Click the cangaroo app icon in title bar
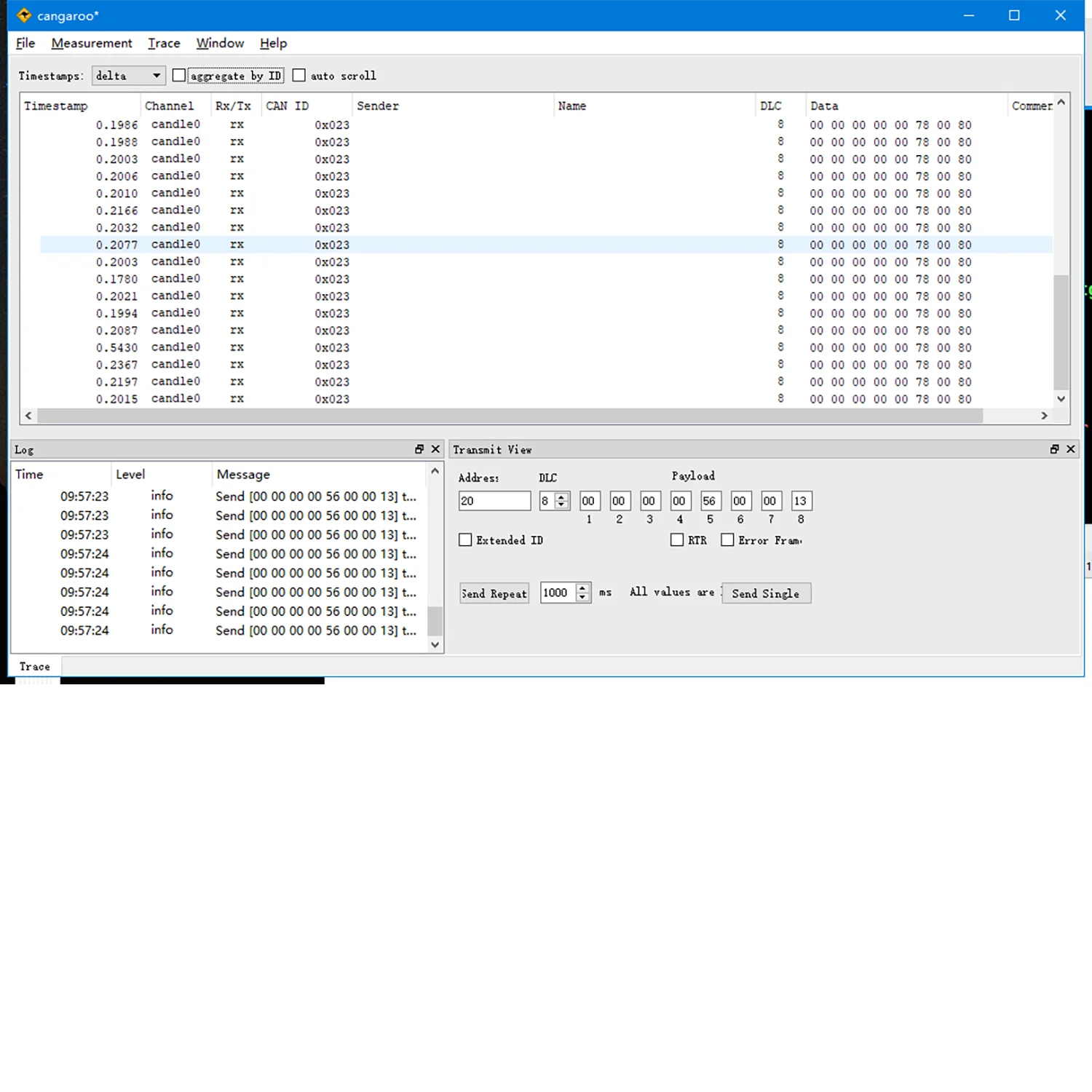This screenshot has width=1092, height=1092. tap(24, 15)
